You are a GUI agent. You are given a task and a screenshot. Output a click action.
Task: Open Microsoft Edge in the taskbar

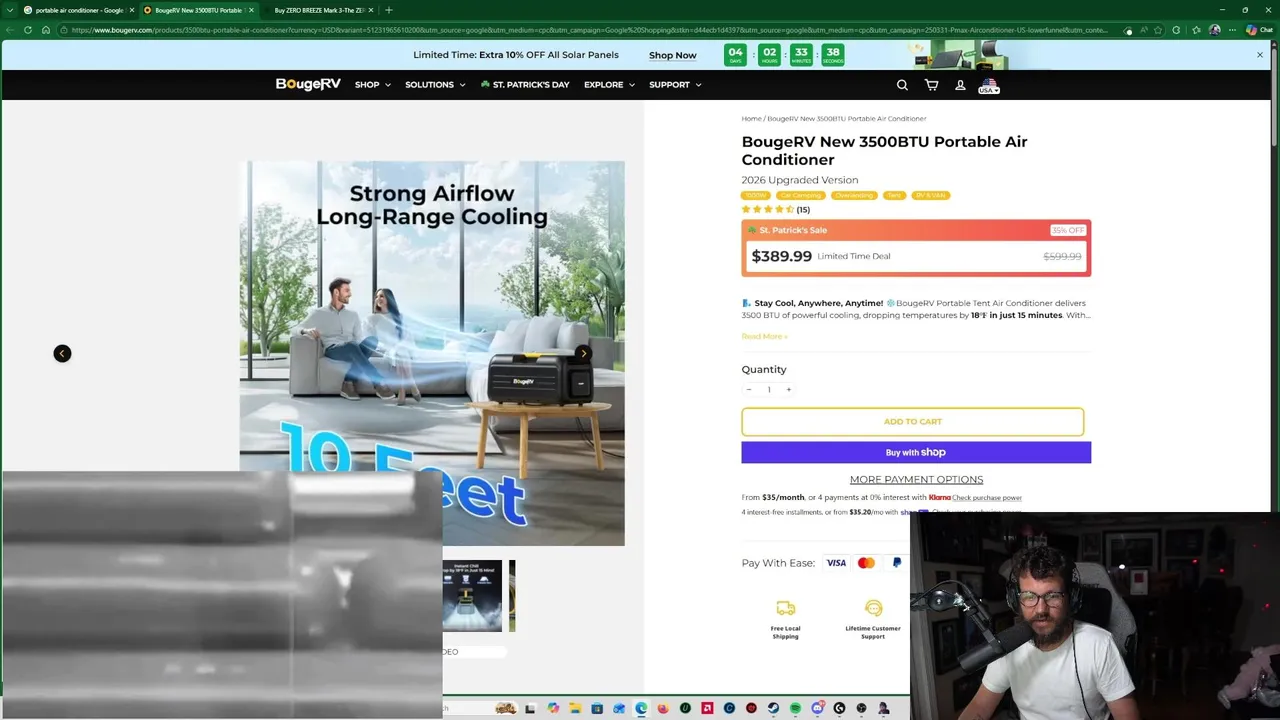point(641,708)
